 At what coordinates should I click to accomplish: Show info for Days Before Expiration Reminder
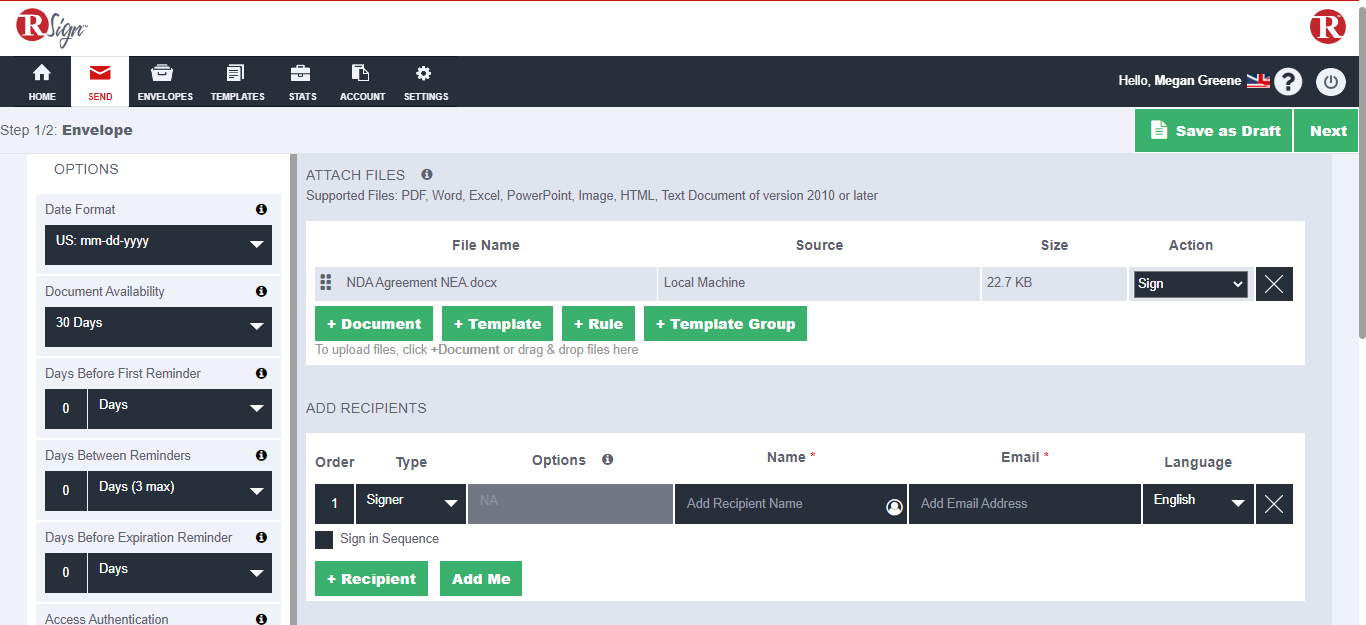point(261,537)
